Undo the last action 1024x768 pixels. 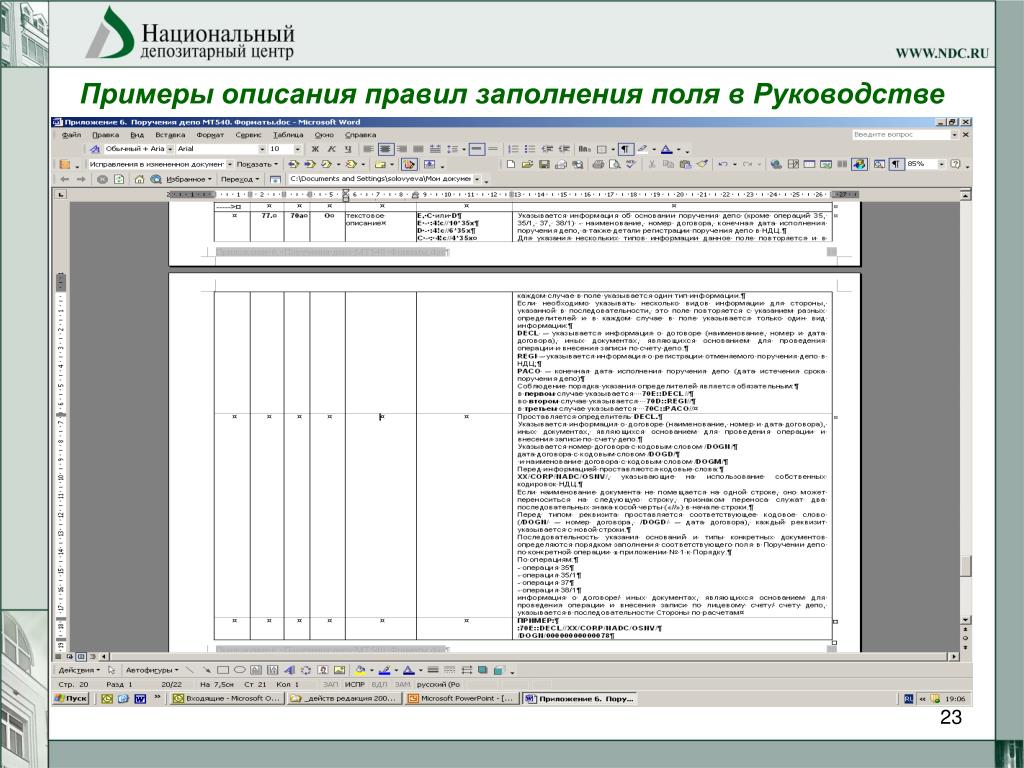click(x=722, y=164)
